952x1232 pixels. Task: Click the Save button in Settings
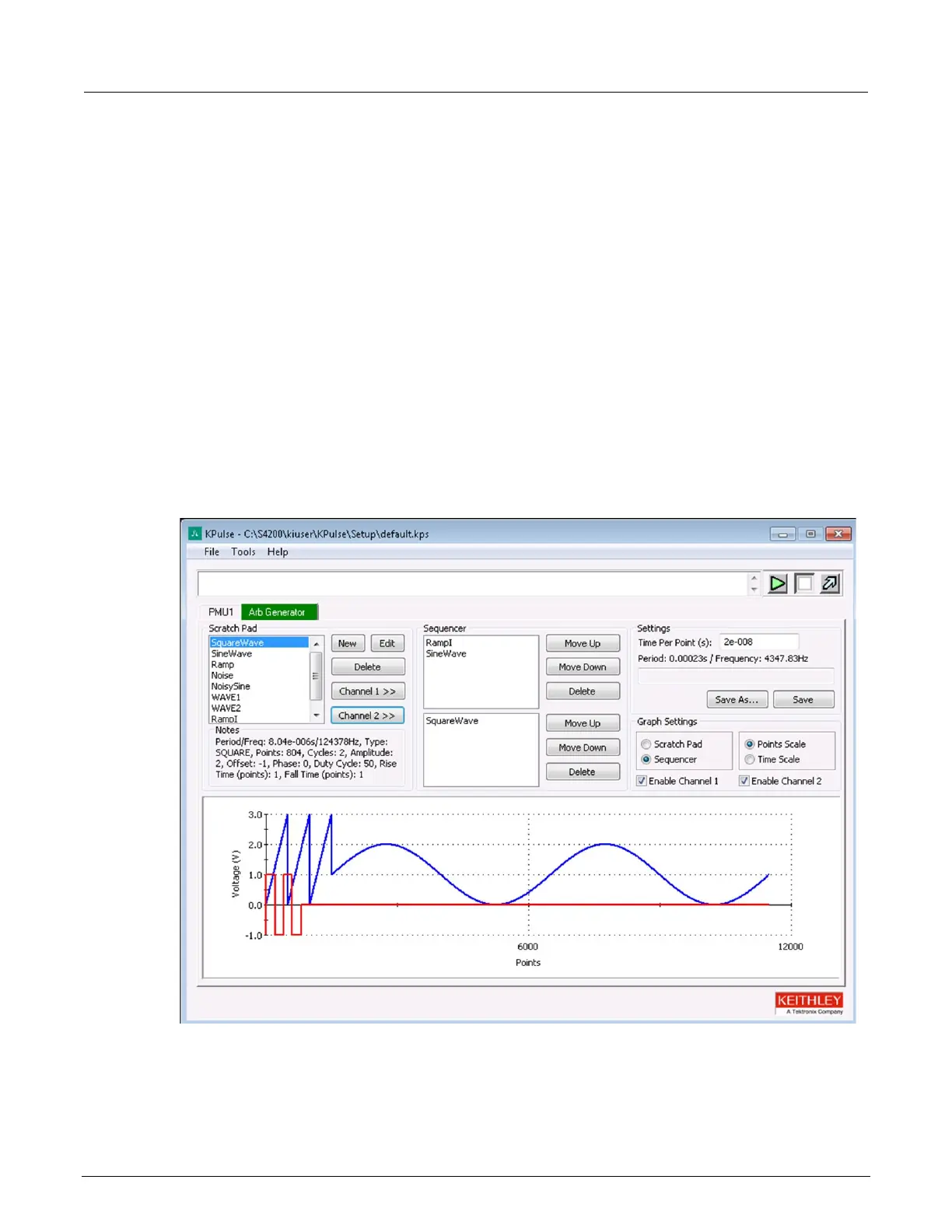(803, 700)
